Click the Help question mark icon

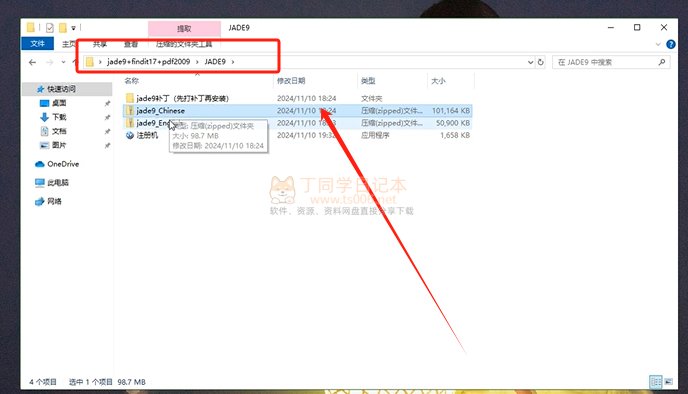[670, 44]
